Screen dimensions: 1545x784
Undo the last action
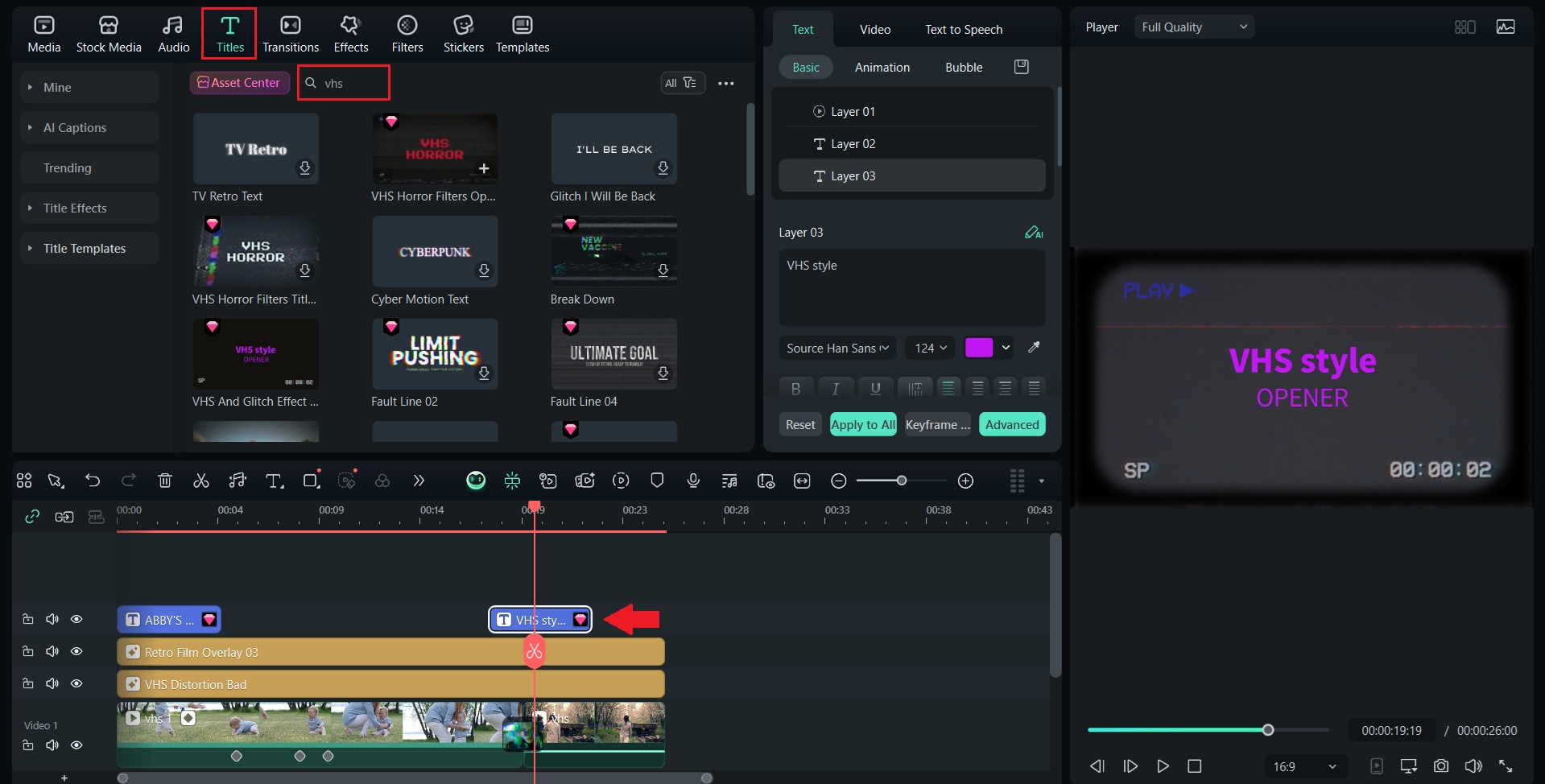point(93,480)
